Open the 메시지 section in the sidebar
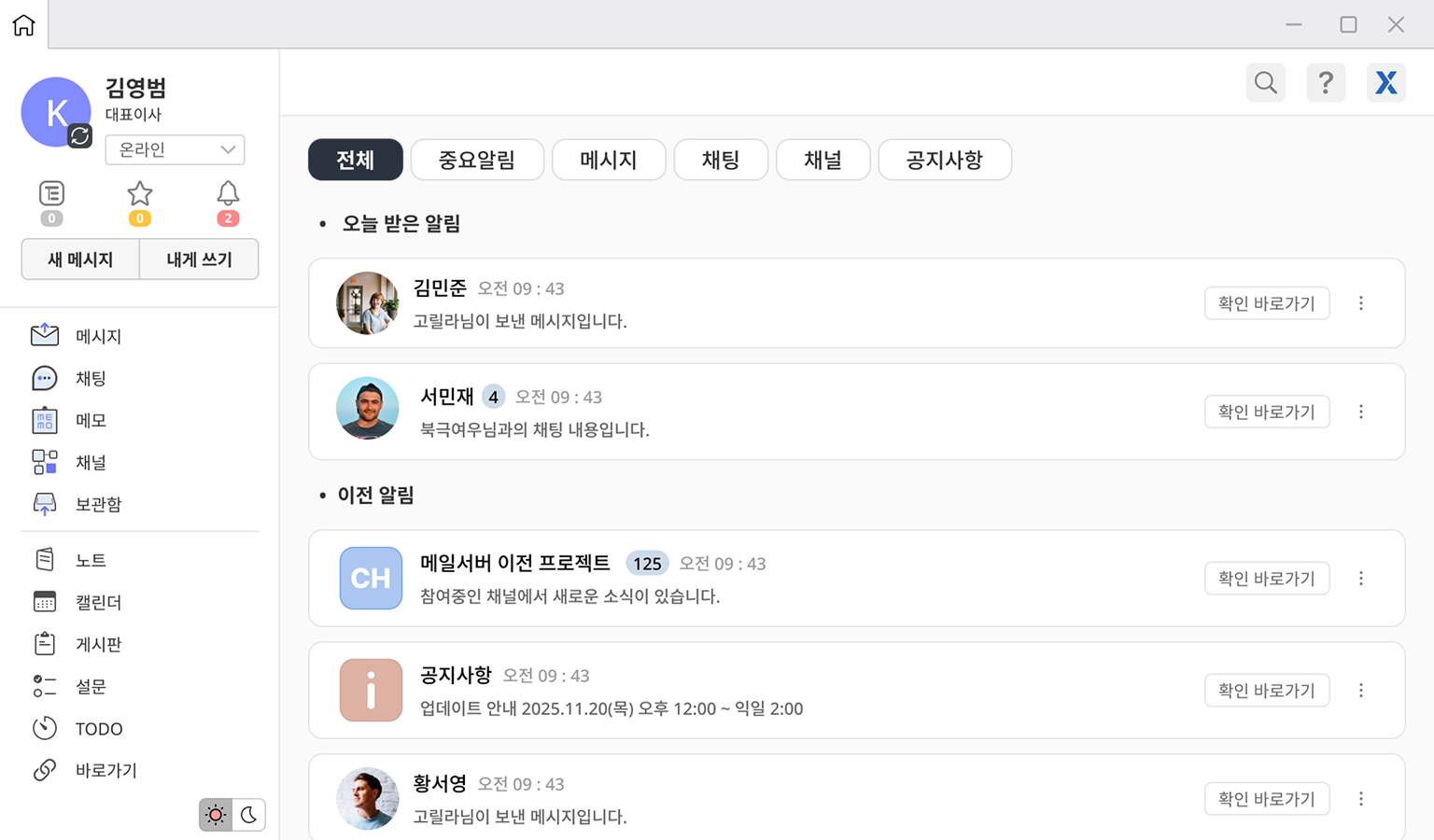This screenshot has width=1434, height=840. tap(98, 336)
